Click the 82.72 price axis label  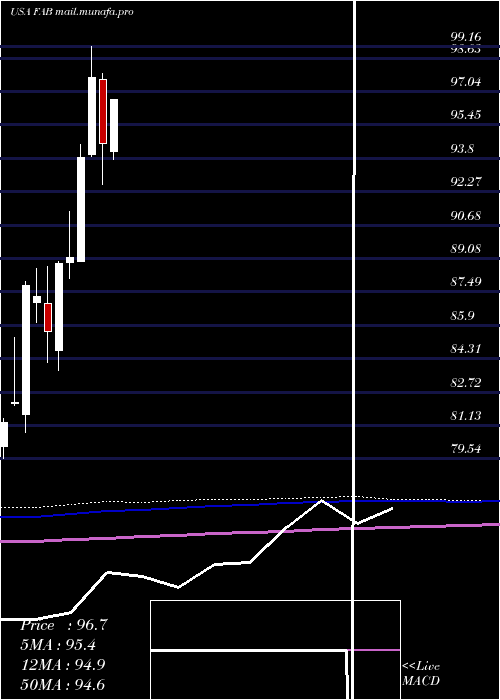click(x=466, y=383)
